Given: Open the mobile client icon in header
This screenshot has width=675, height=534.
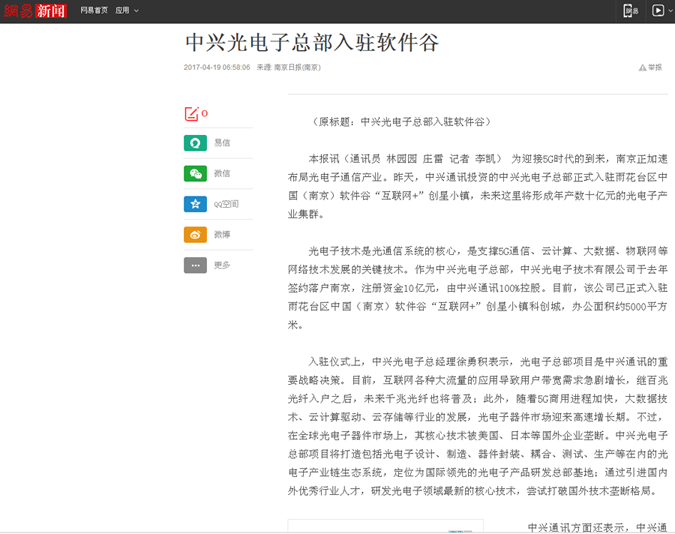Looking at the screenshot, I should click(x=629, y=10).
